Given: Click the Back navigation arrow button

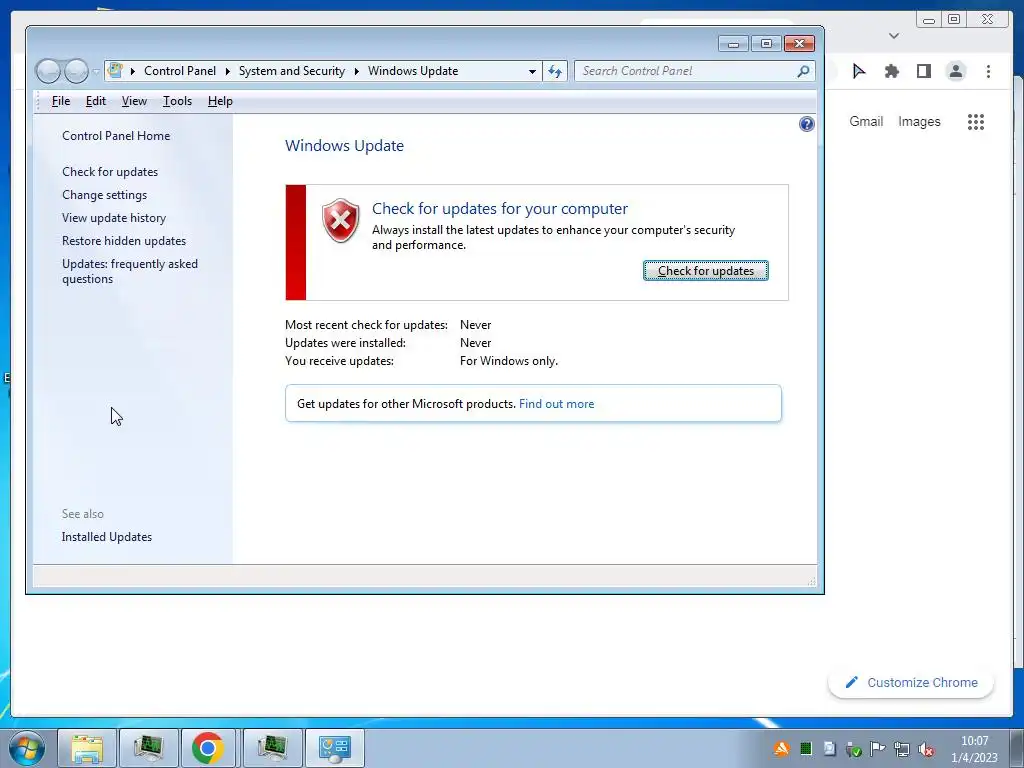Looking at the screenshot, I should click(x=48, y=71).
